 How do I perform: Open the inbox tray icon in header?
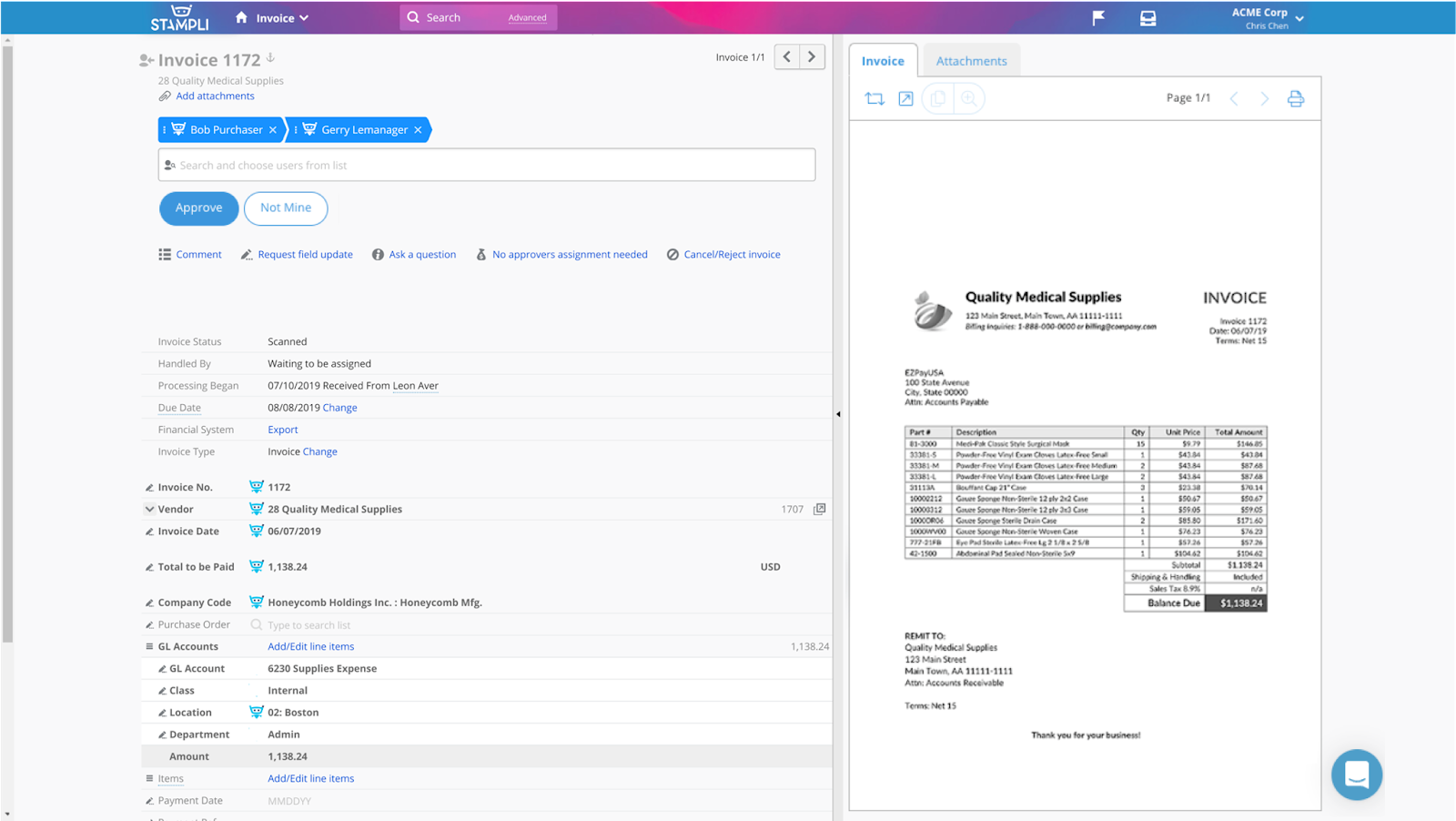click(1148, 17)
